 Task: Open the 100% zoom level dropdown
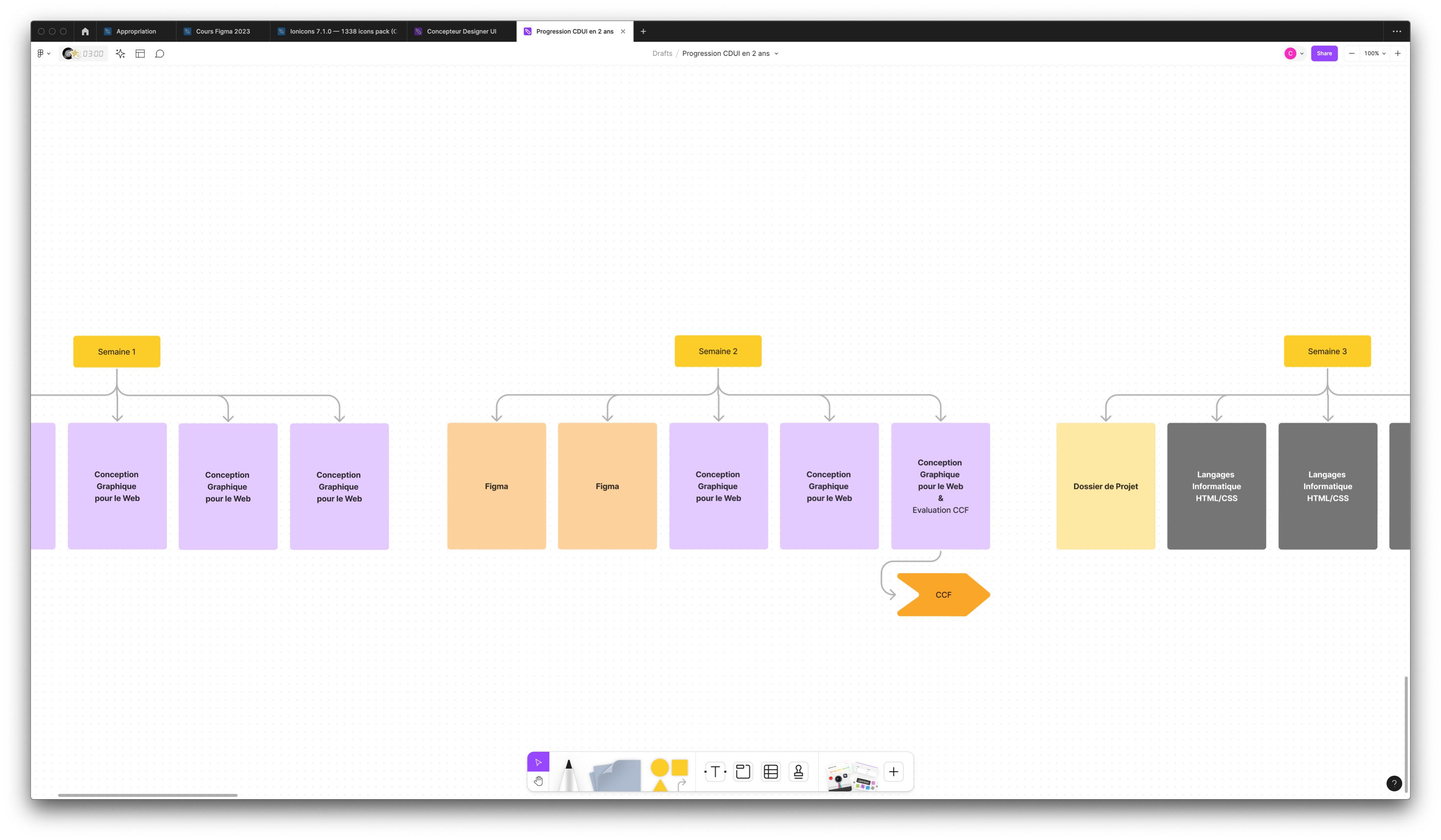pyautogui.click(x=1374, y=54)
